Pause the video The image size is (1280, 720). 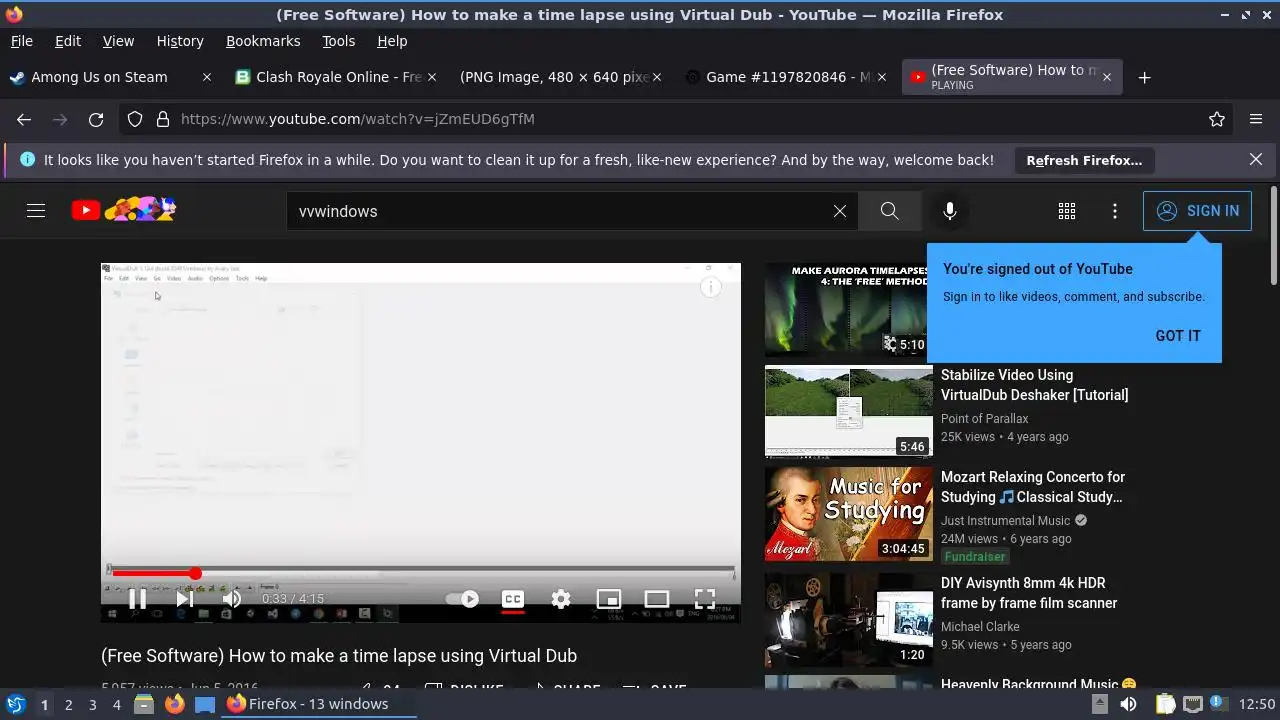(x=138, y=599)
